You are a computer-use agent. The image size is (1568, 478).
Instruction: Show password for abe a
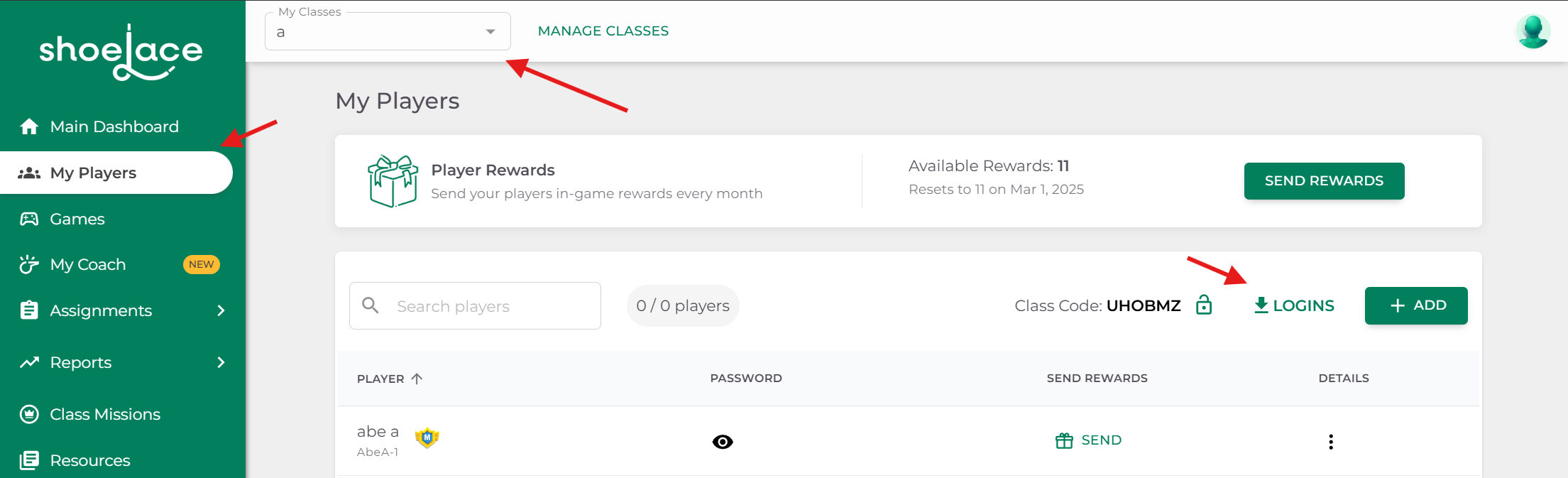coord(723,442)
